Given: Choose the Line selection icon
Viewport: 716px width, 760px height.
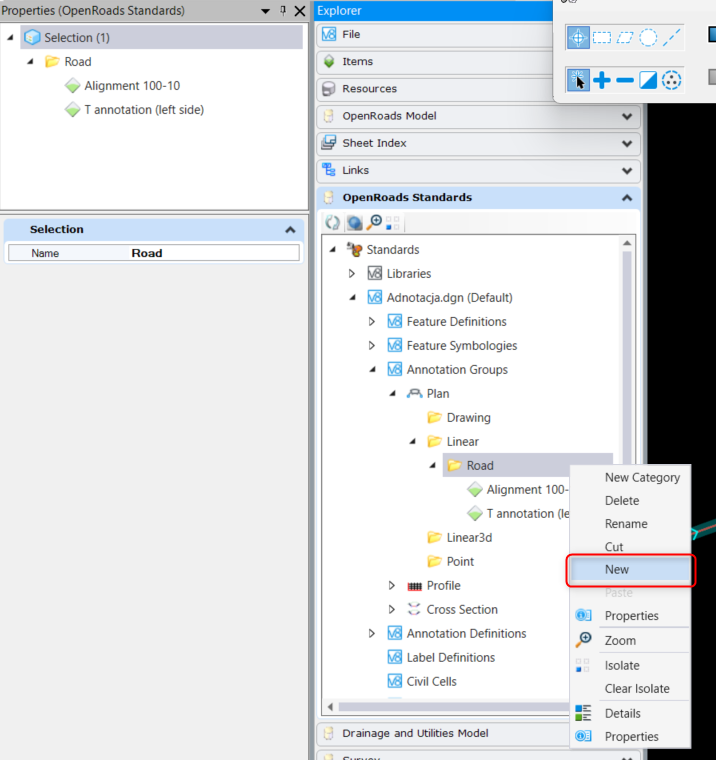Looking at the screenshot, I should [671, 37].
